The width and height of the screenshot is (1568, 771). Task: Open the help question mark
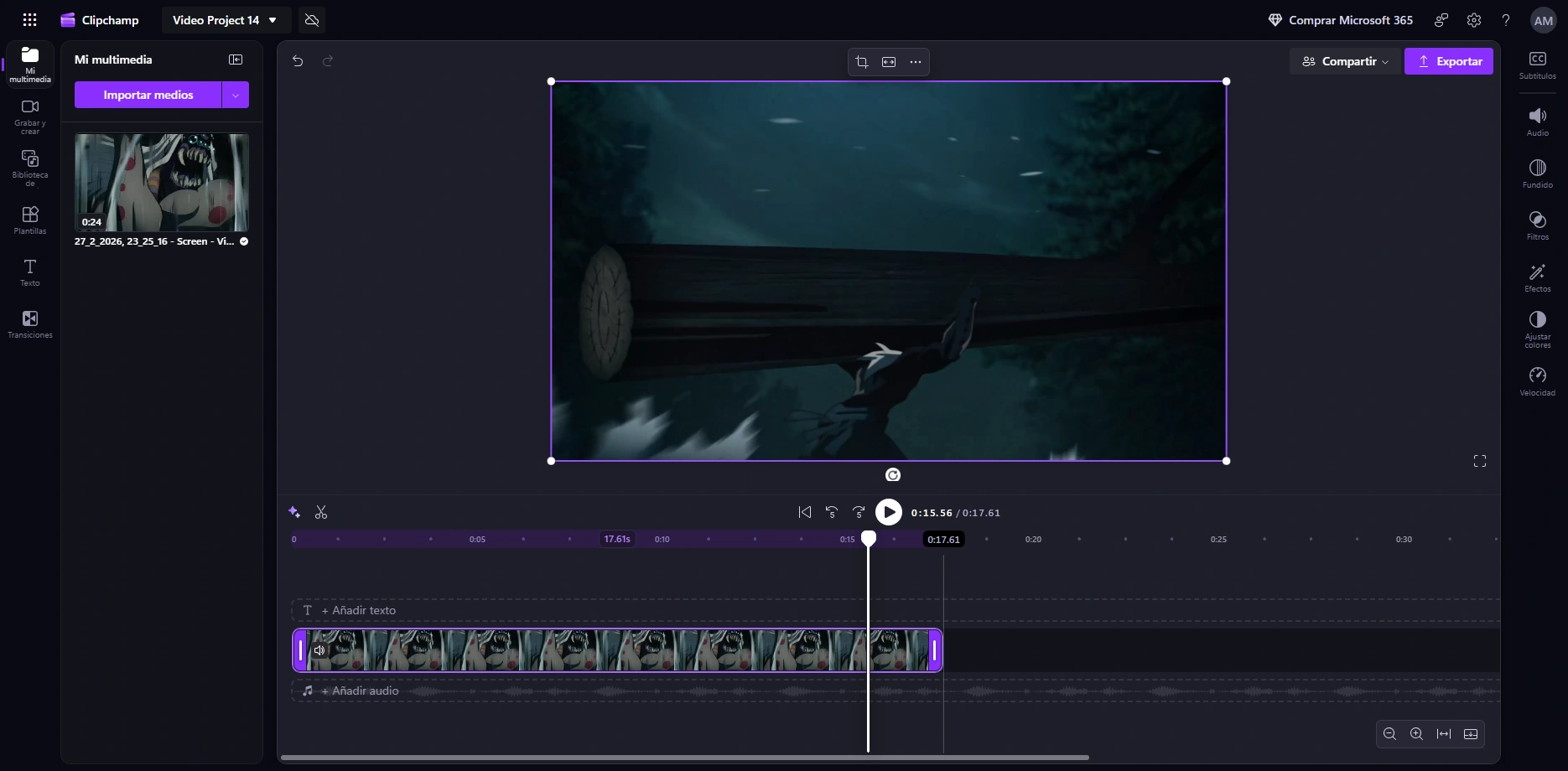click(1506, 20)
